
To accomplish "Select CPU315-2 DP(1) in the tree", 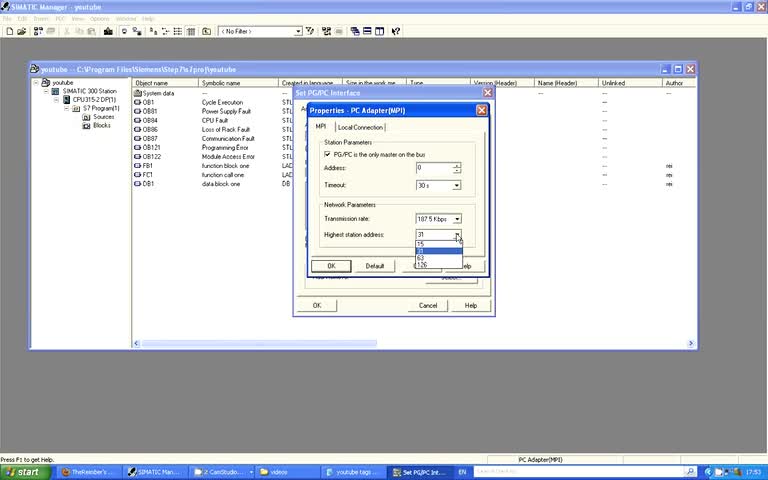I will coord(94,99).
